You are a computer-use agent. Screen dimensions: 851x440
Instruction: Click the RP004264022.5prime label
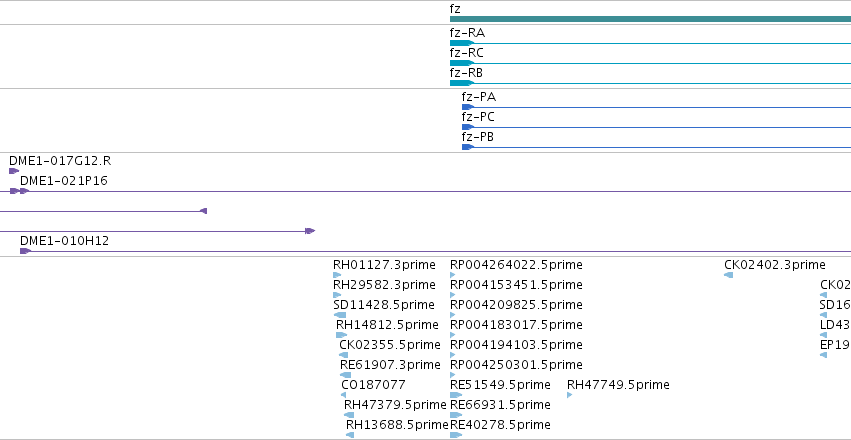pos(516,265)
